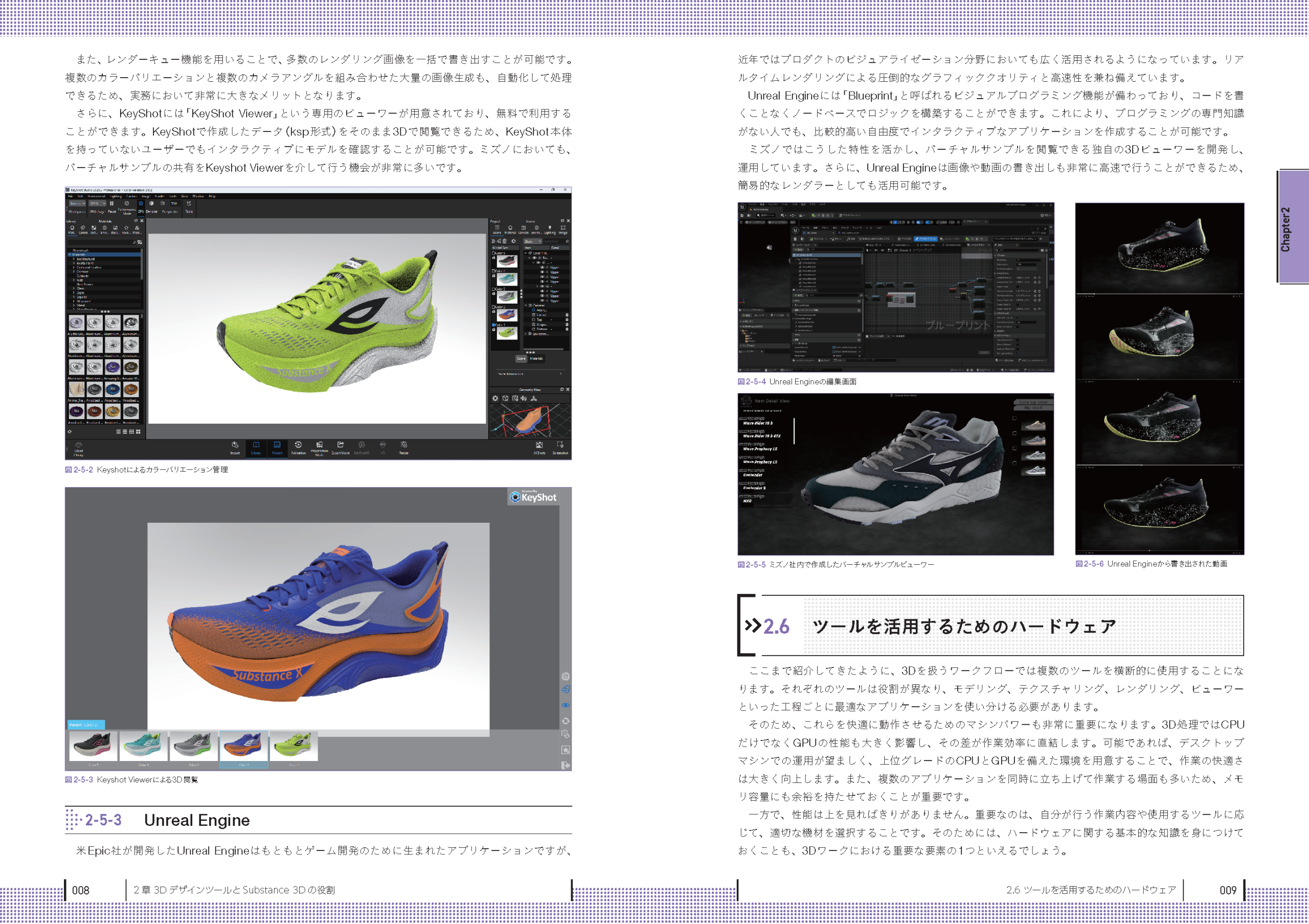Click the Line up view button
The width and height of the screenshot is (1309, 924).
pyautogui.click(x=1033, y=402)
